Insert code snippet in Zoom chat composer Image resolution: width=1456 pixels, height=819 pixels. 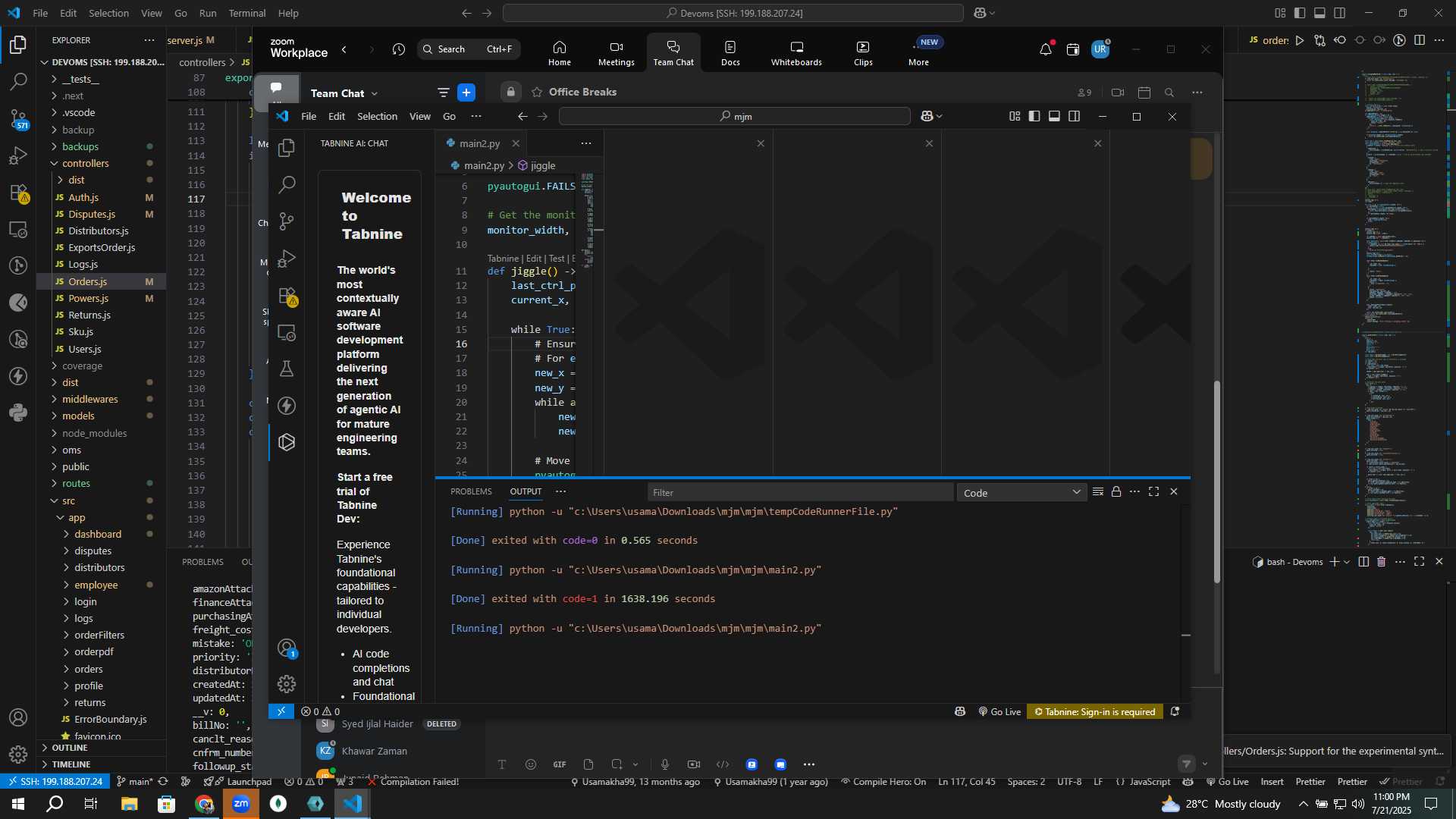(723, 764)
